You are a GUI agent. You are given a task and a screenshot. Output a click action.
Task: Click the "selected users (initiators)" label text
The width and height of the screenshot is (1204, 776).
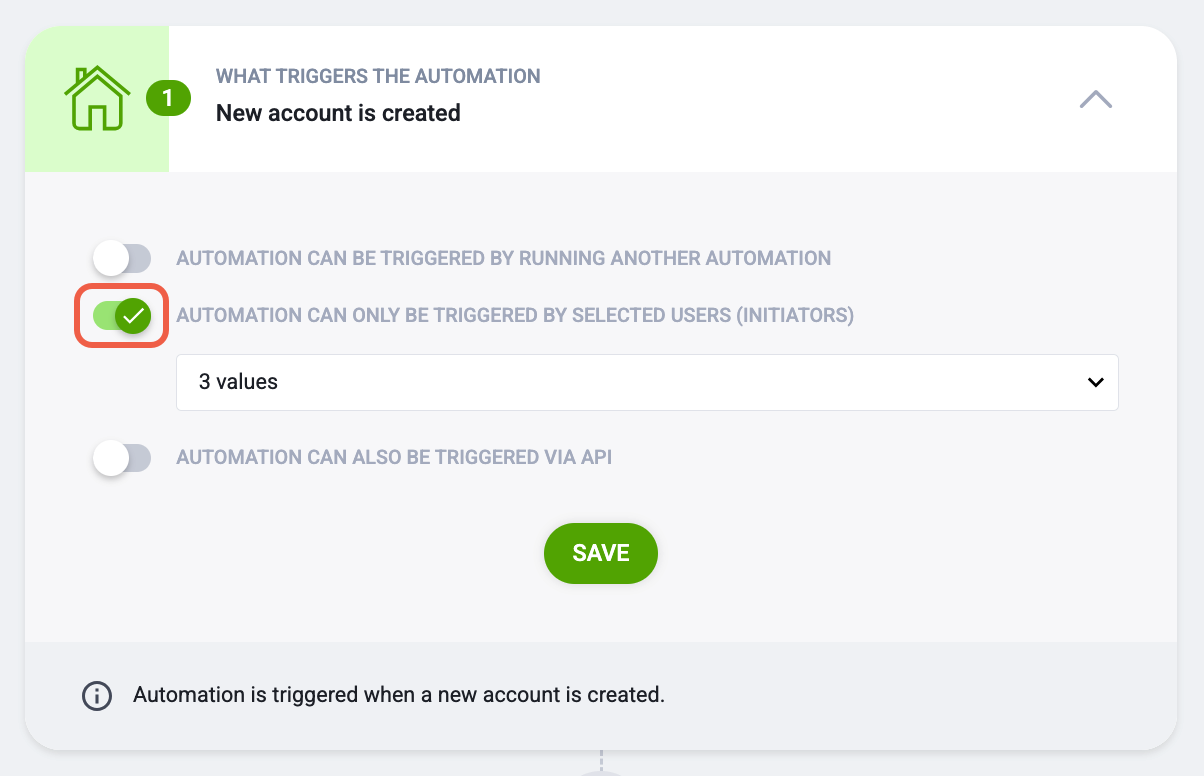(x=515, y=316)
